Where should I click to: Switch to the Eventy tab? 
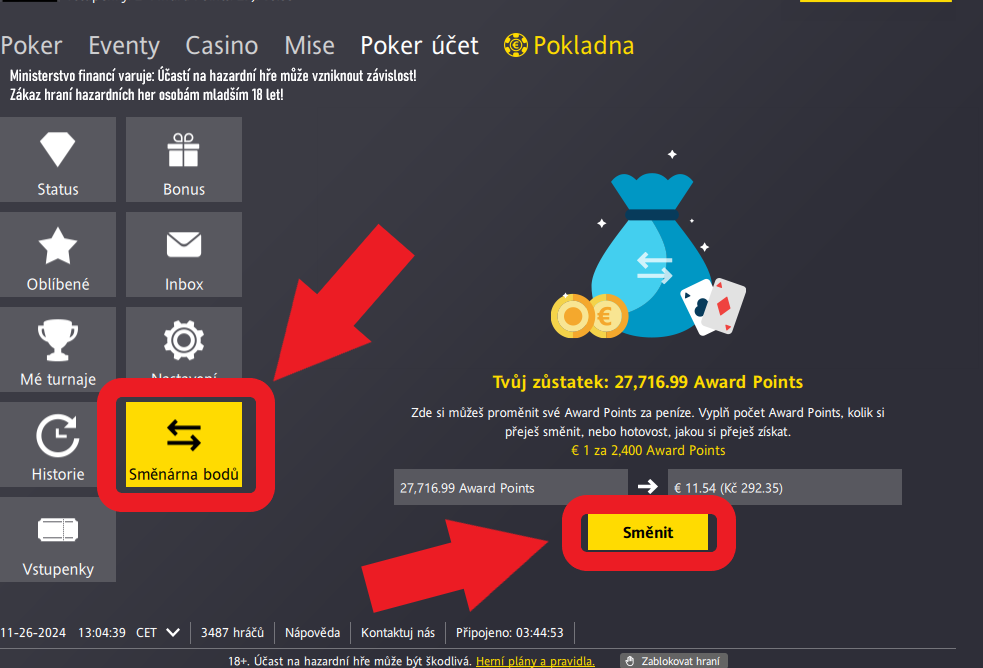[x=124, y=46]
